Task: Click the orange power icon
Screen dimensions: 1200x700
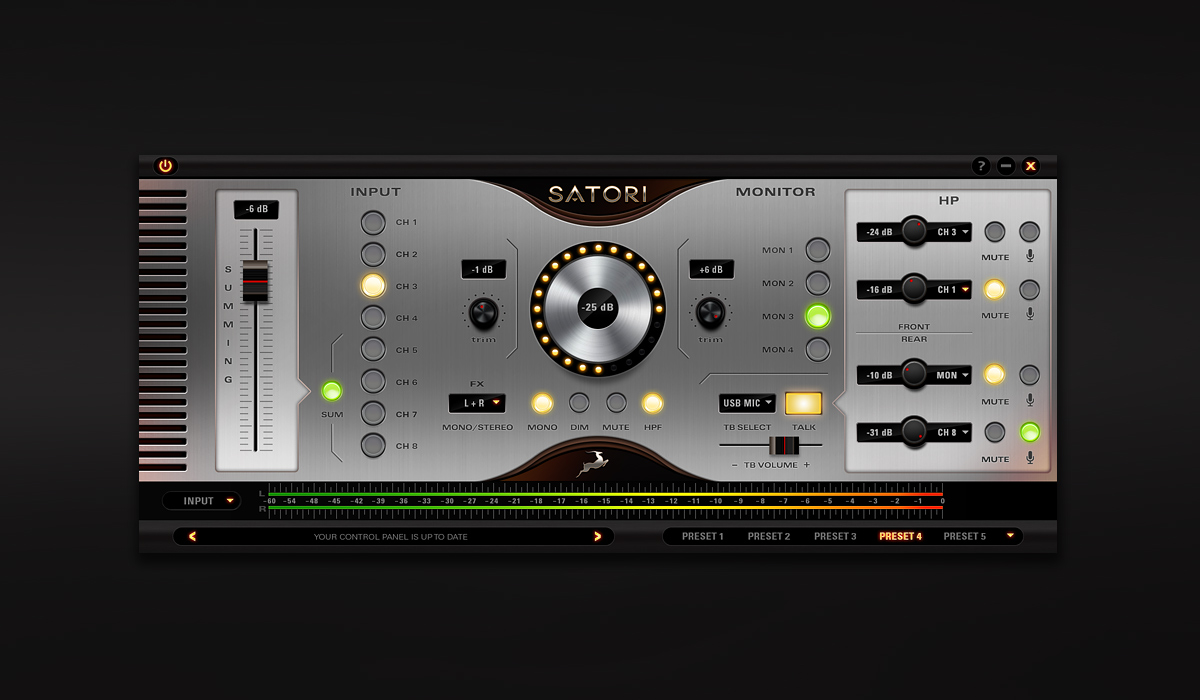Action: pyautogui.click(x=165, y=166)
